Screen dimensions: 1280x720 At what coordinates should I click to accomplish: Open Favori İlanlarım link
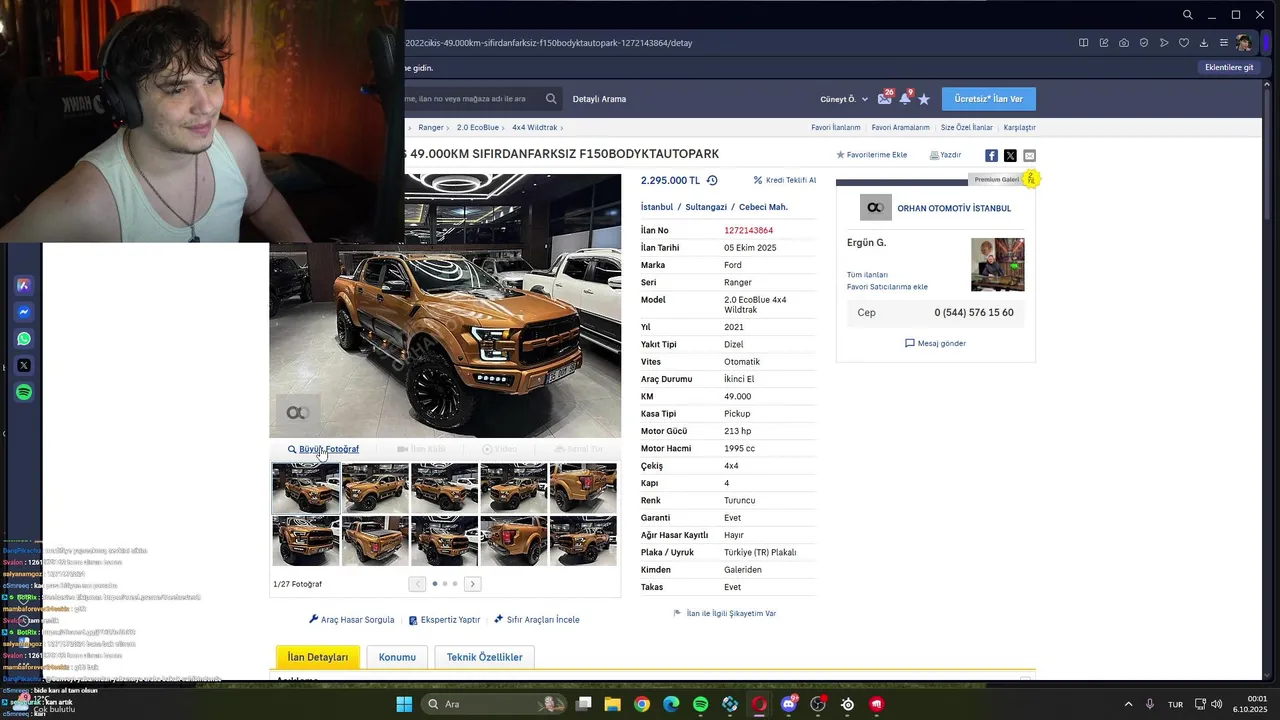click(x=836, y=128)
